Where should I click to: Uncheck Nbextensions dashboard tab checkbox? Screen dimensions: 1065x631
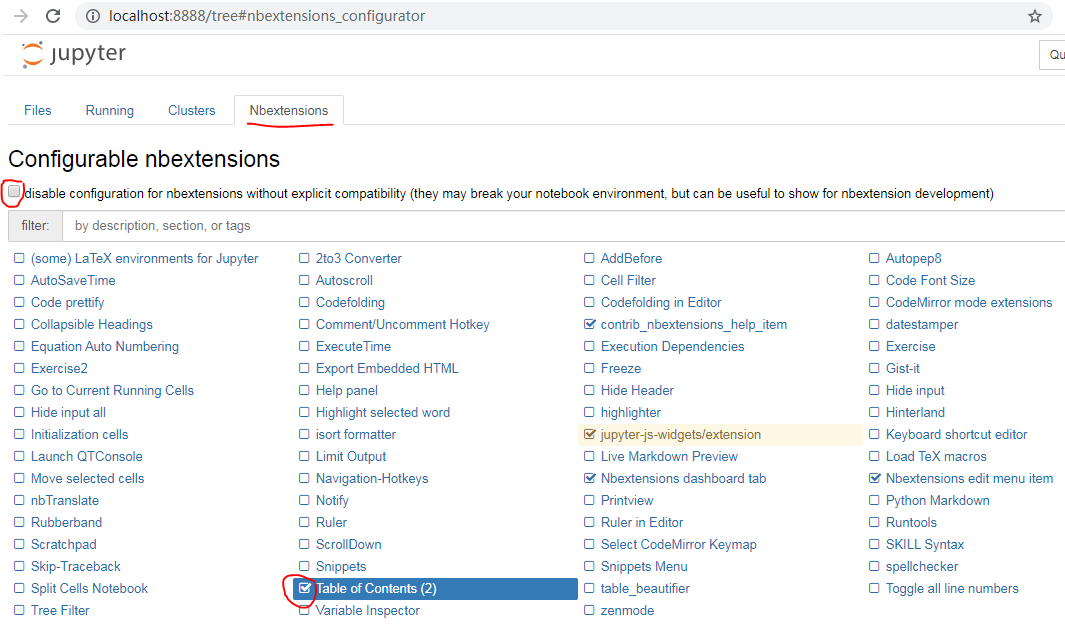tap(590, 478)
